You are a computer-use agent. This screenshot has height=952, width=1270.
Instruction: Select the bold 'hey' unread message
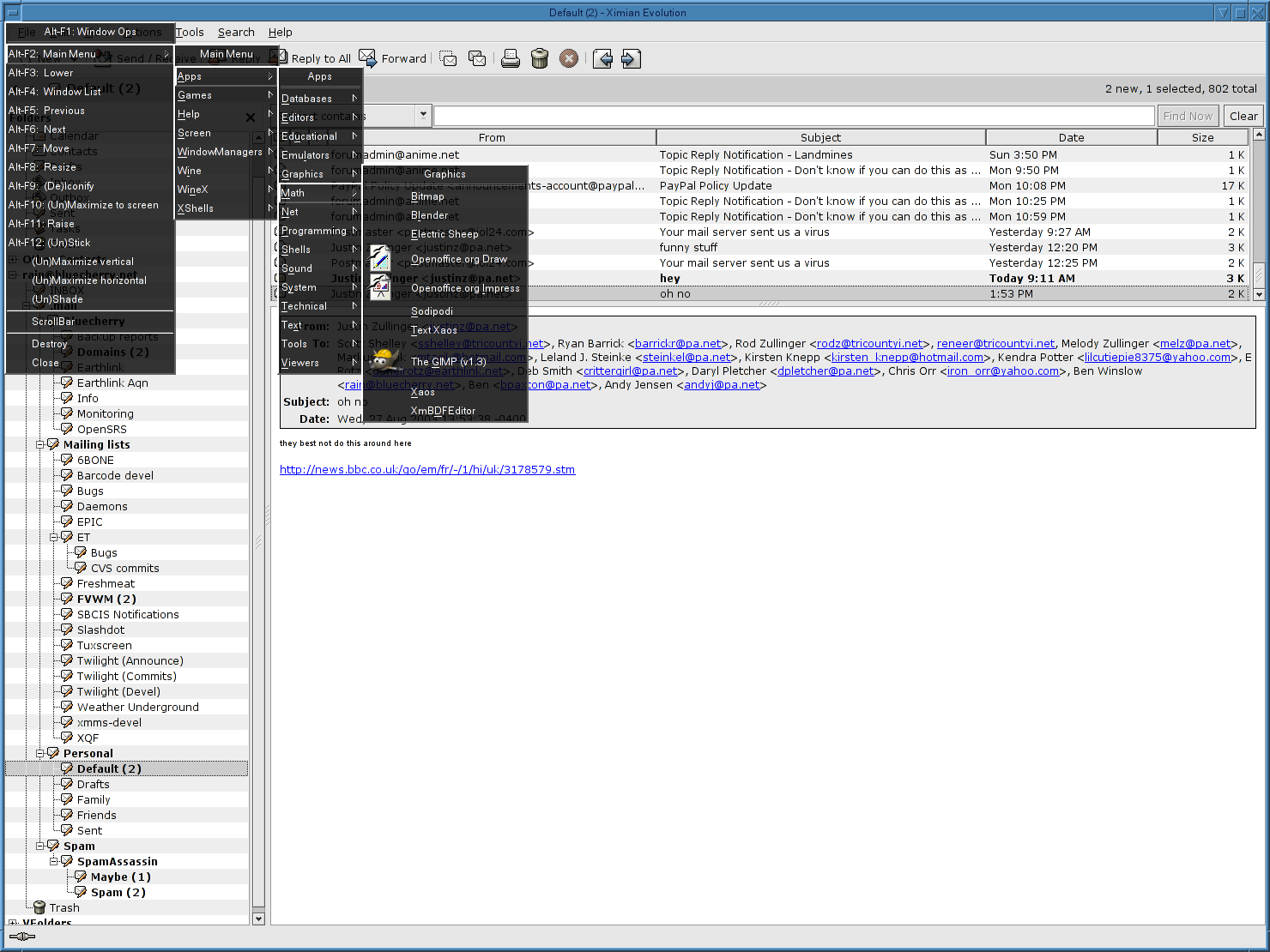click(x=760, y=278)
